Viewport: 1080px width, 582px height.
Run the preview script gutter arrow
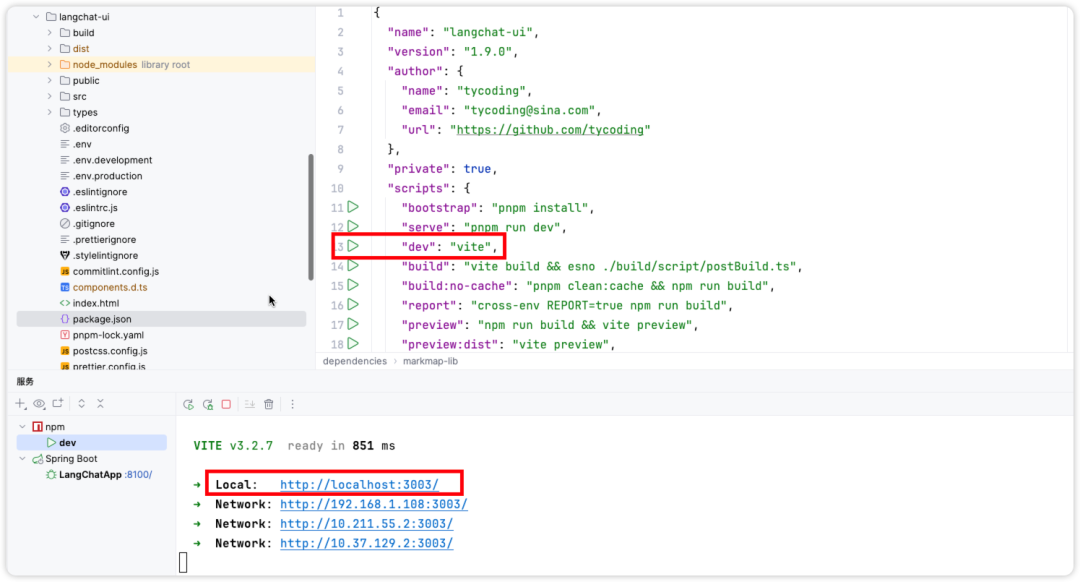tap(353, 324)
